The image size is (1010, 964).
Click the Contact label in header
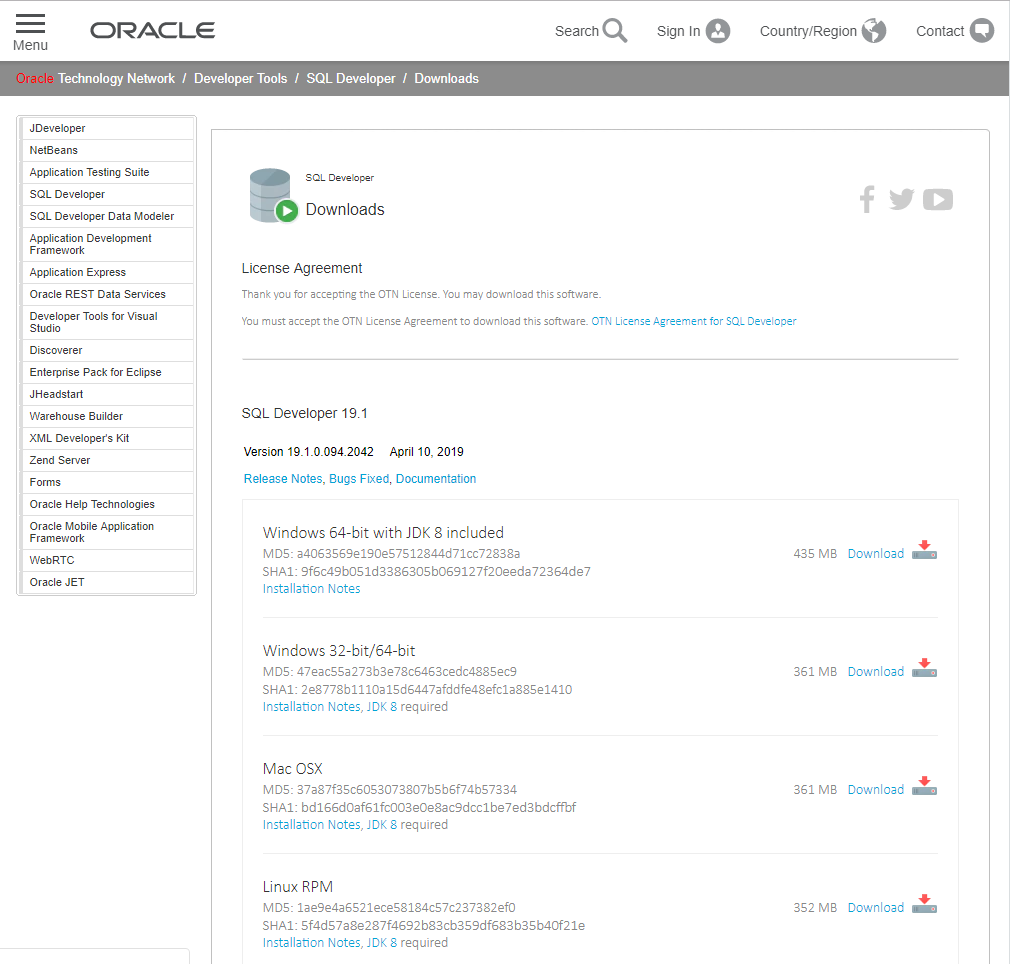point(940,31)
